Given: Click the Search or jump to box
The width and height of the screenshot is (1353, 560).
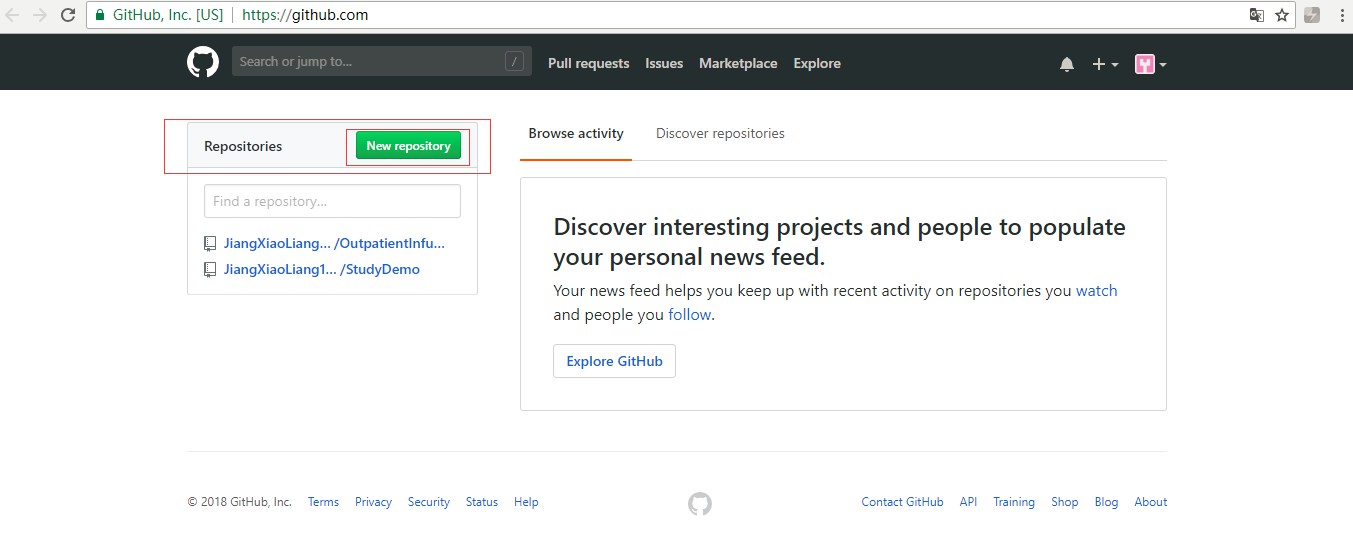Looking at the screenshot, I should (x=382, y=62).
